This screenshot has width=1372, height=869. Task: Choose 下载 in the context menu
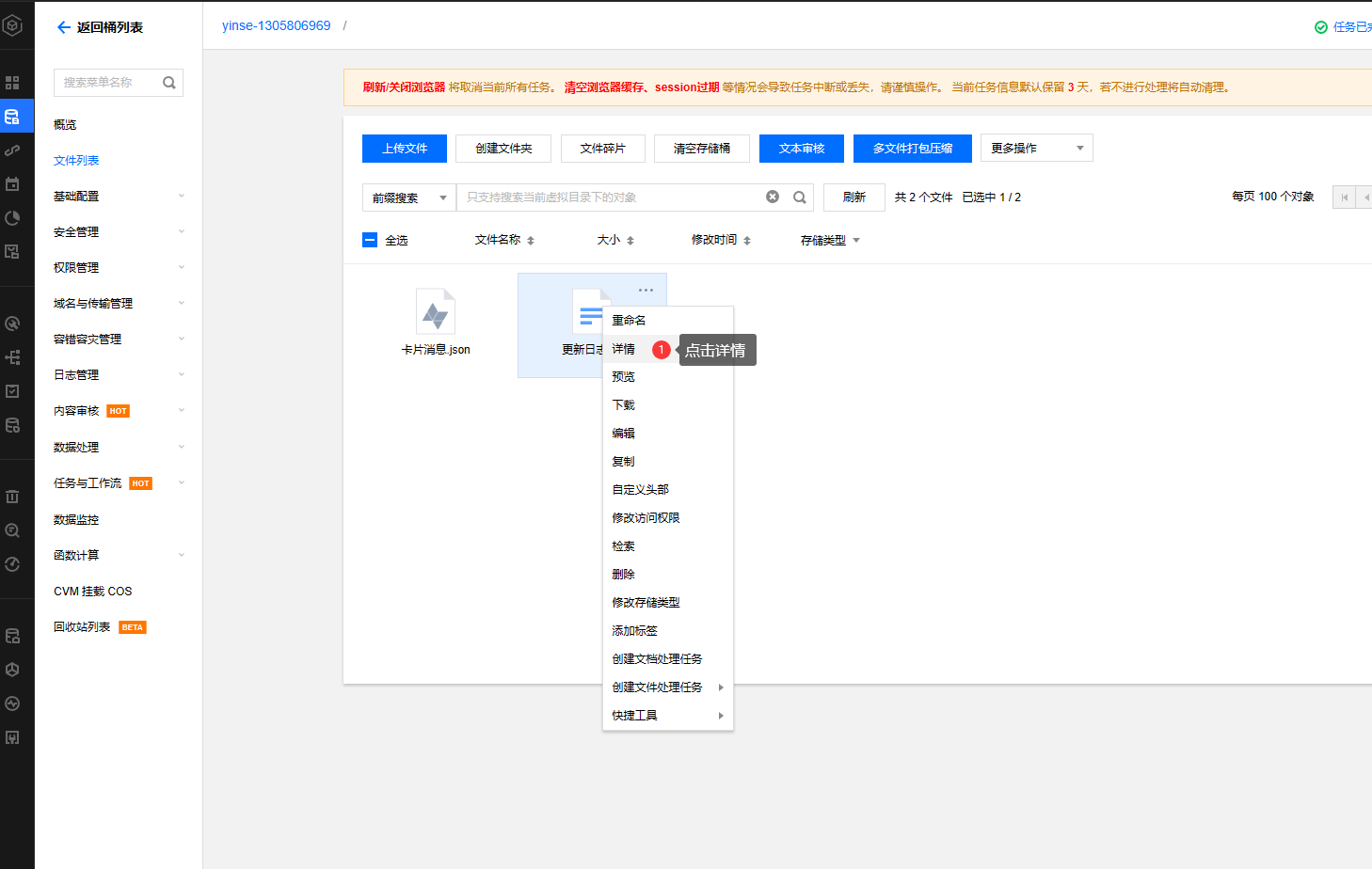(624, 405)
